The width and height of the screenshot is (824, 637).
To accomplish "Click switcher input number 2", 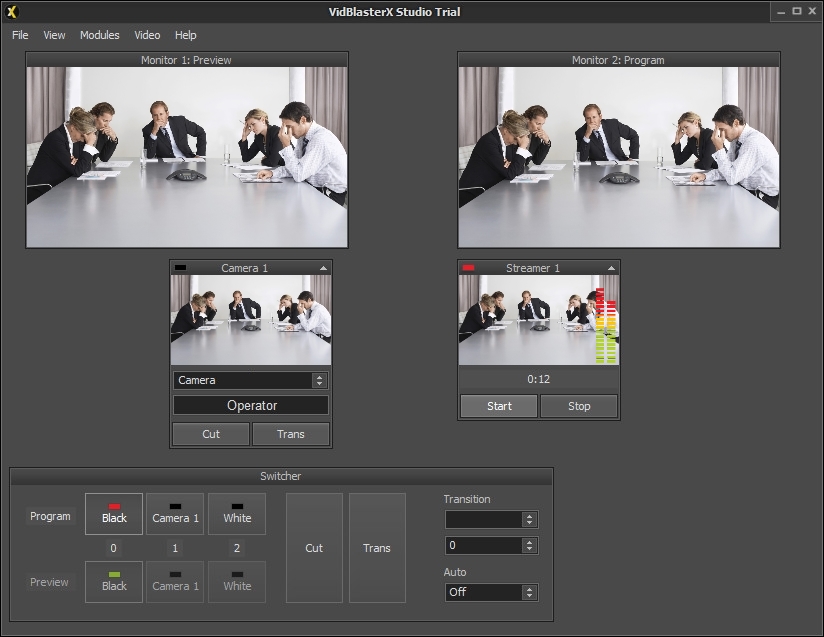I will (x=237, y=548).
